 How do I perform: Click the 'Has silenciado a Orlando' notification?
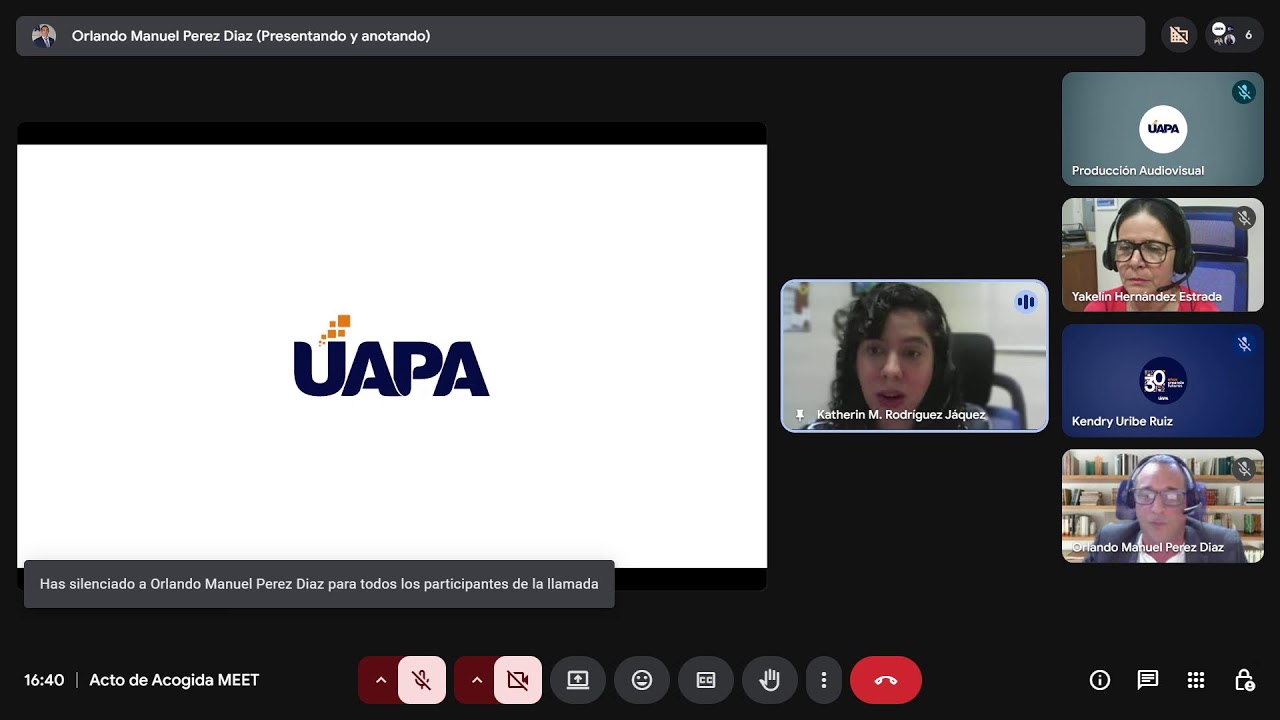click(x=319, y=584)
